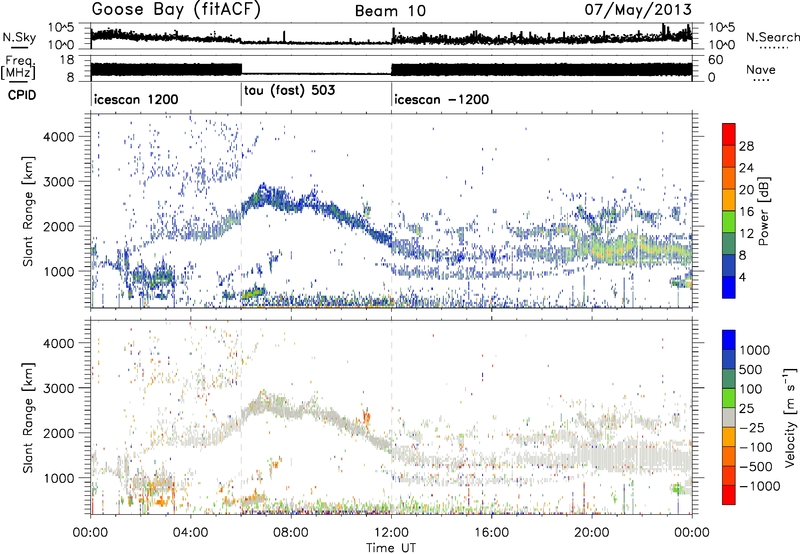
Task: Click the velocity panel Slant Range [km] label
Action: pos(28,417)
